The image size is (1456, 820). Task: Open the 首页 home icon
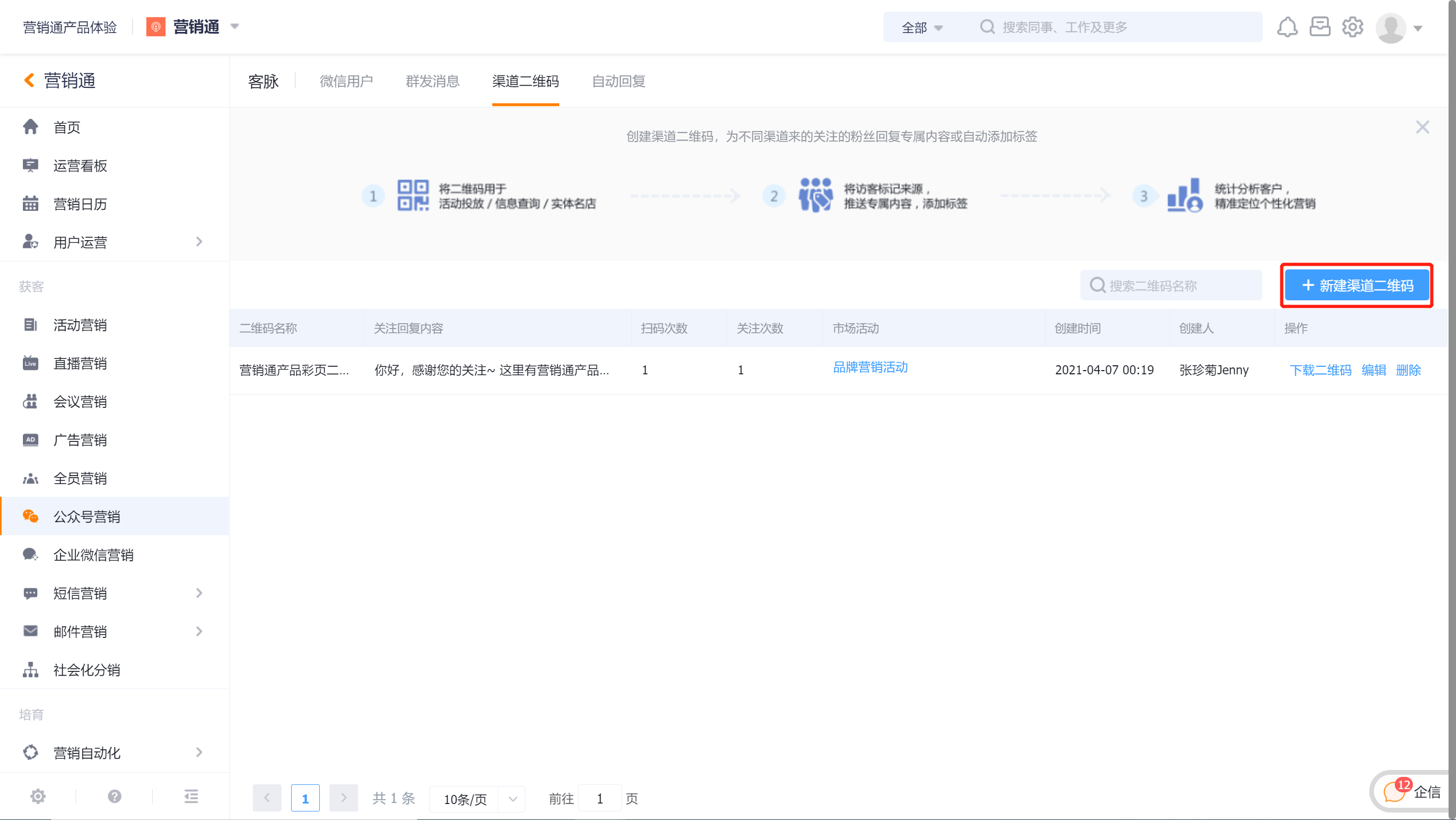pyautogui.click(x=30, y=127)
